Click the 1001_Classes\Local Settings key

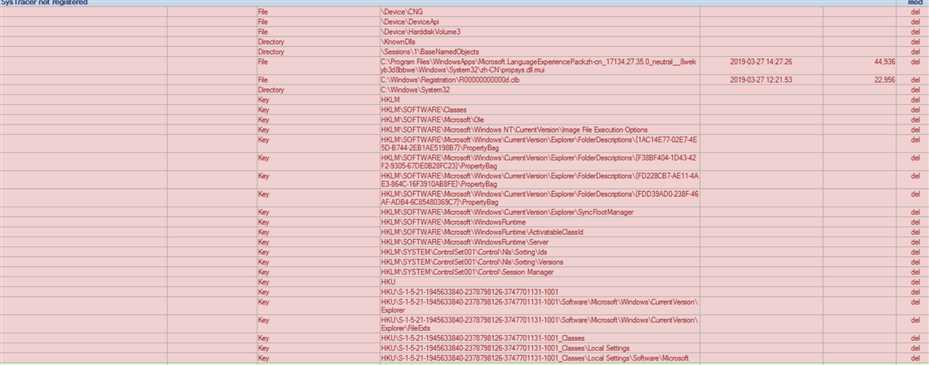point(505,348)
